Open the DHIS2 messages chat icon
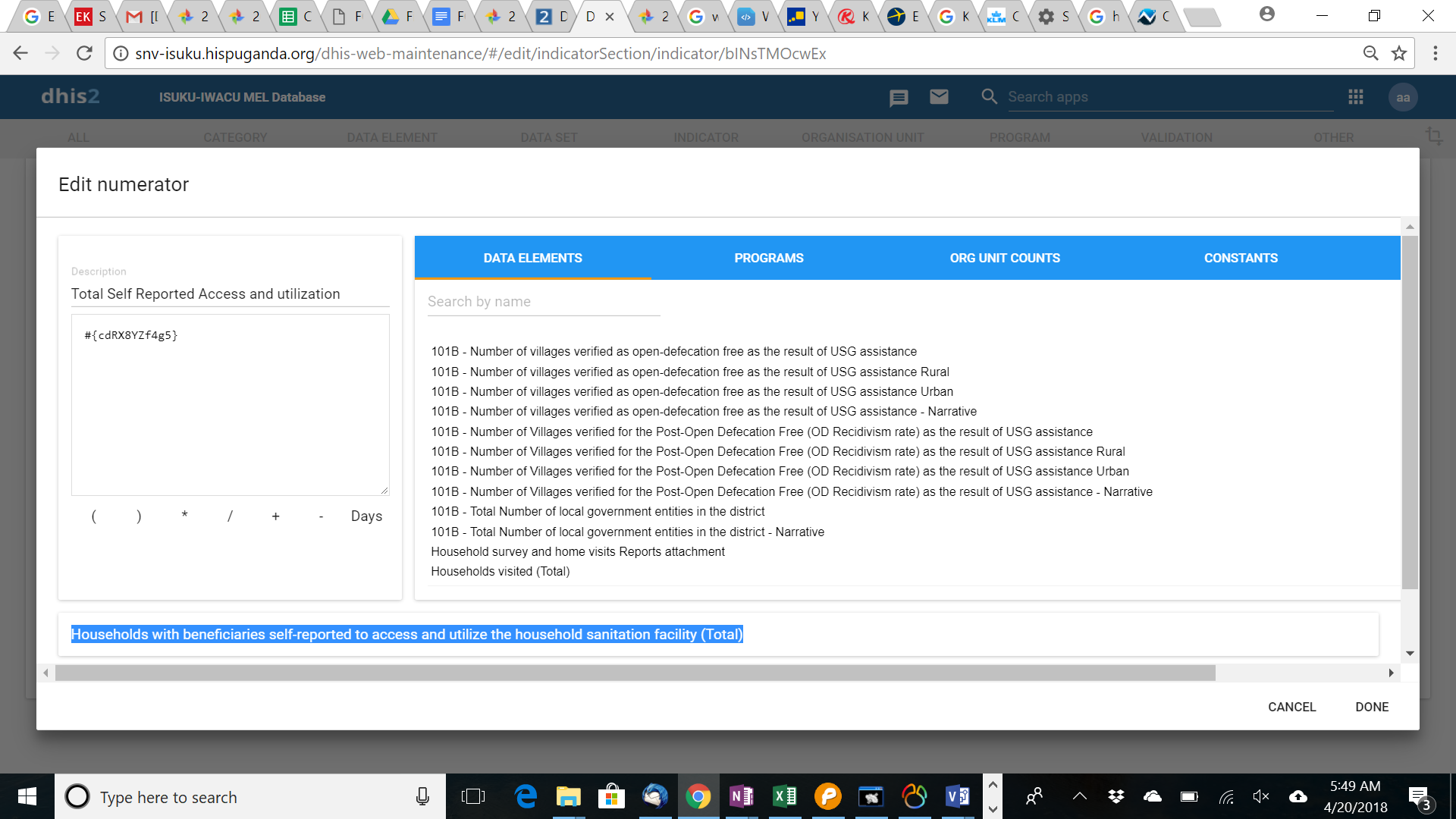 coord(899,97)
